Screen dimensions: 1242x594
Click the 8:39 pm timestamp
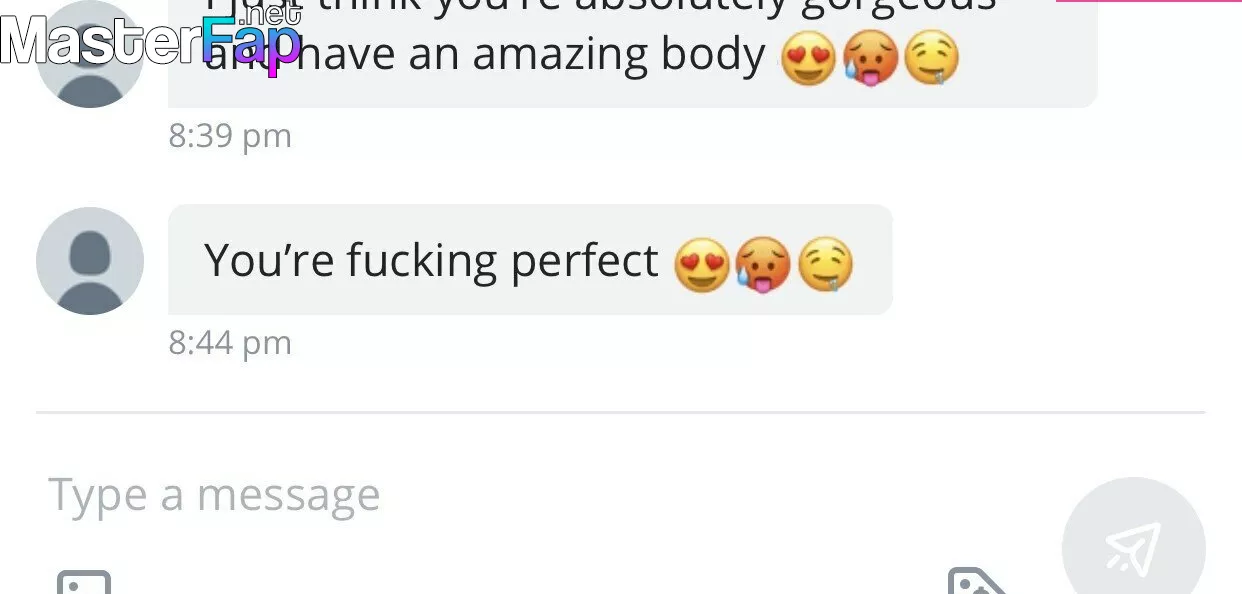230,136
